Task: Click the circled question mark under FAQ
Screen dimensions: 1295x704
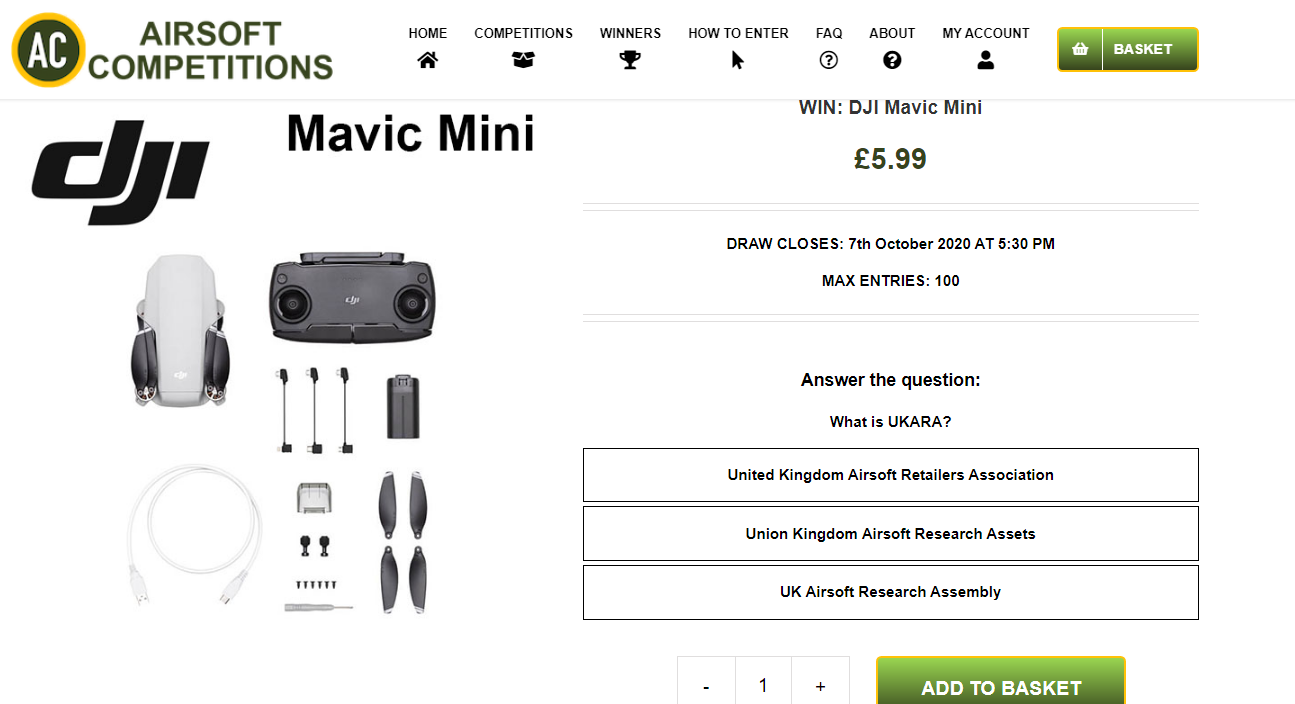Action: click(828, 60)
